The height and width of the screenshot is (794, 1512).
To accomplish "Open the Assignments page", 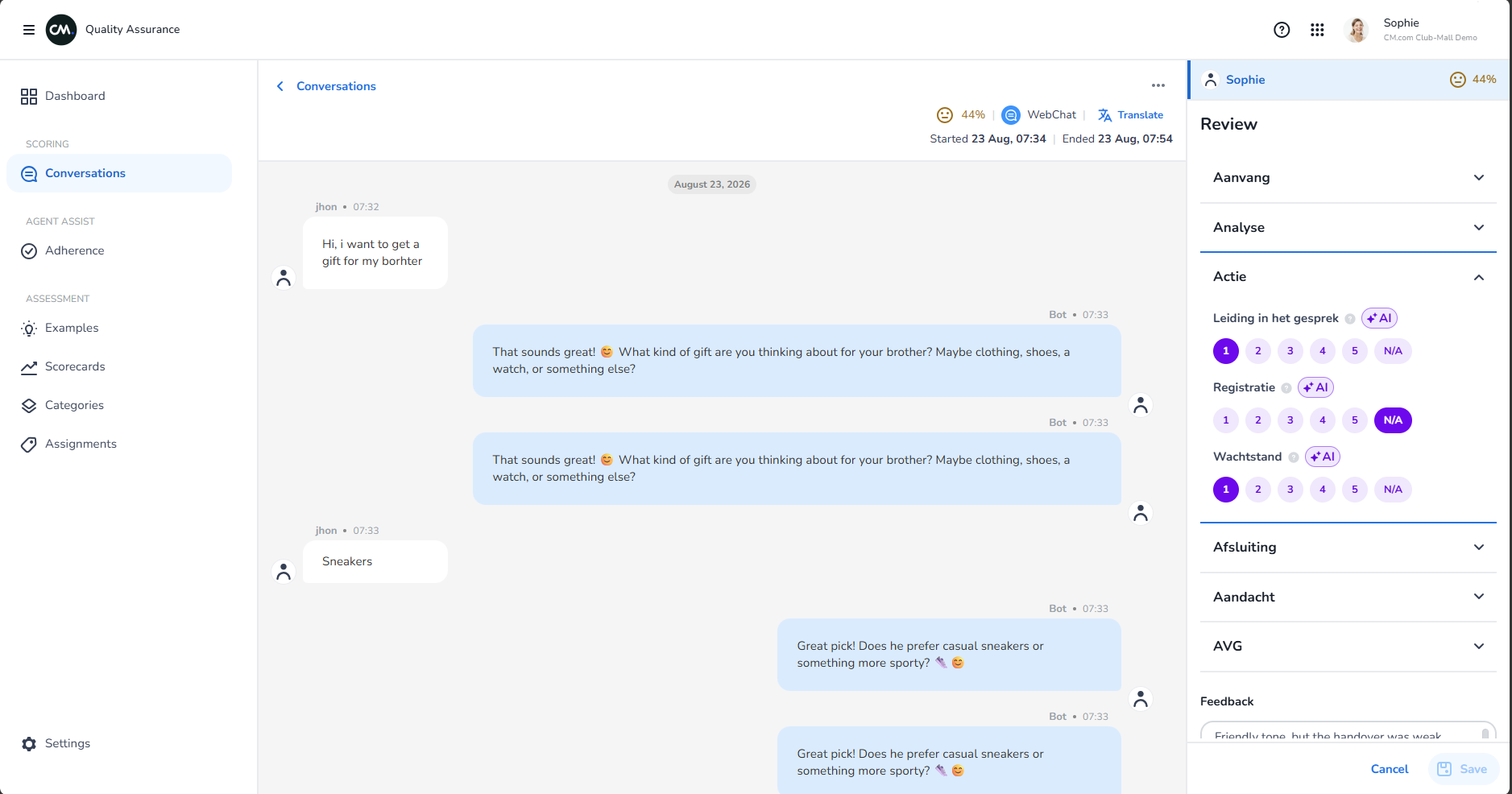I will click(119, 445).
